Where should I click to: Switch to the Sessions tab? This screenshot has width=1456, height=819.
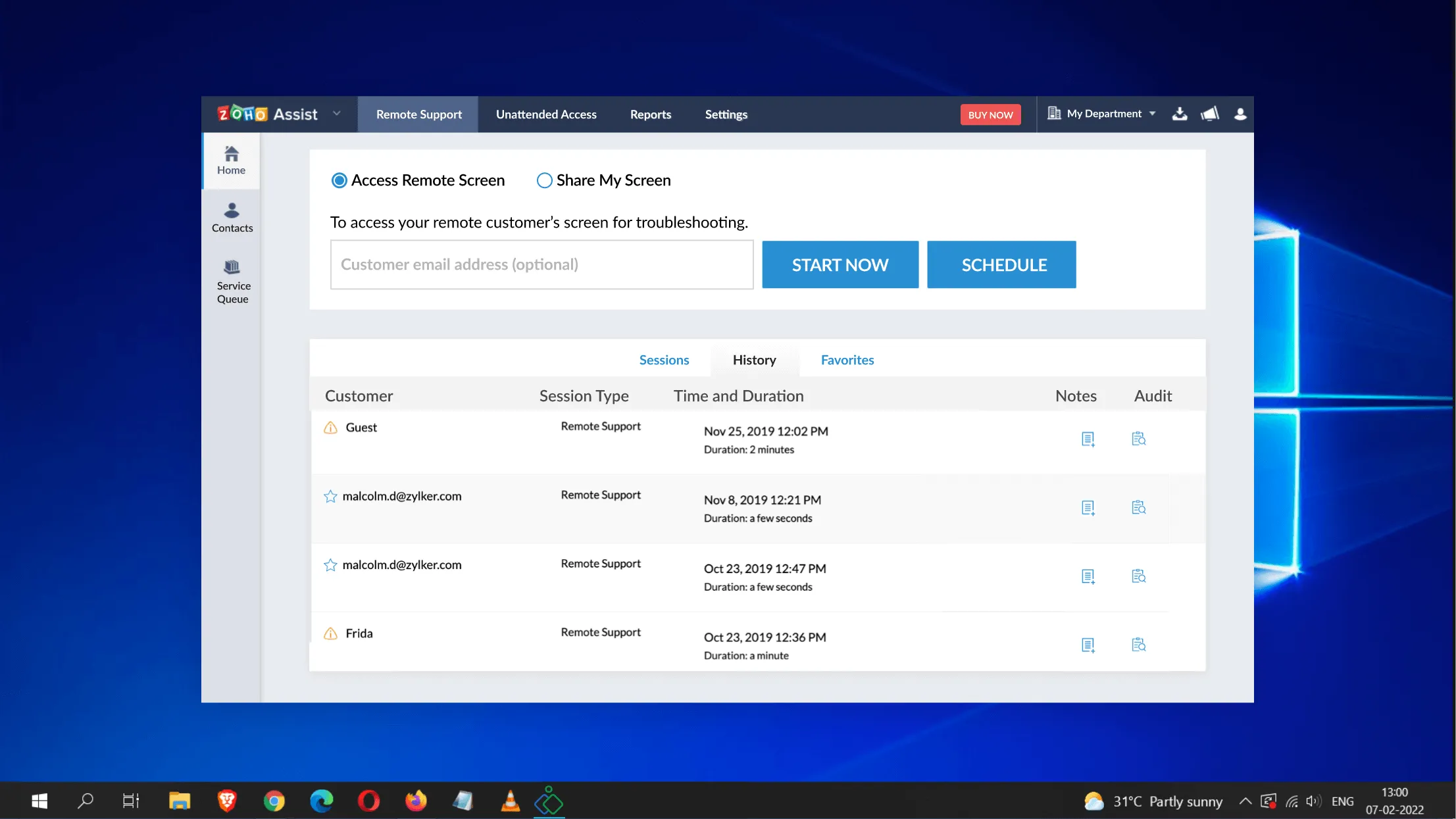(x=664, y=359)
